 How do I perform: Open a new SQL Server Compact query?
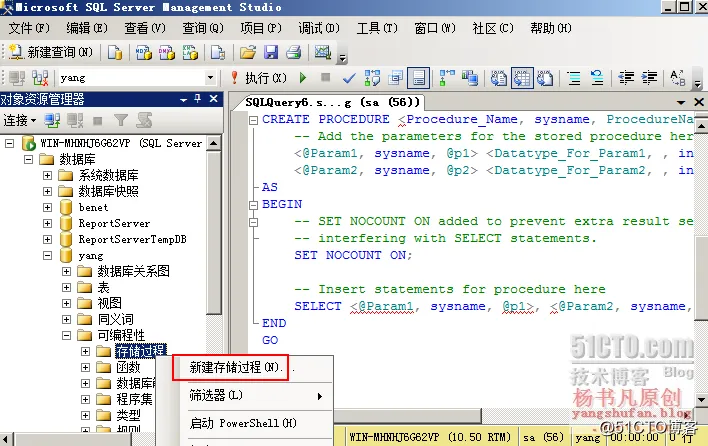tap(218, 52)
